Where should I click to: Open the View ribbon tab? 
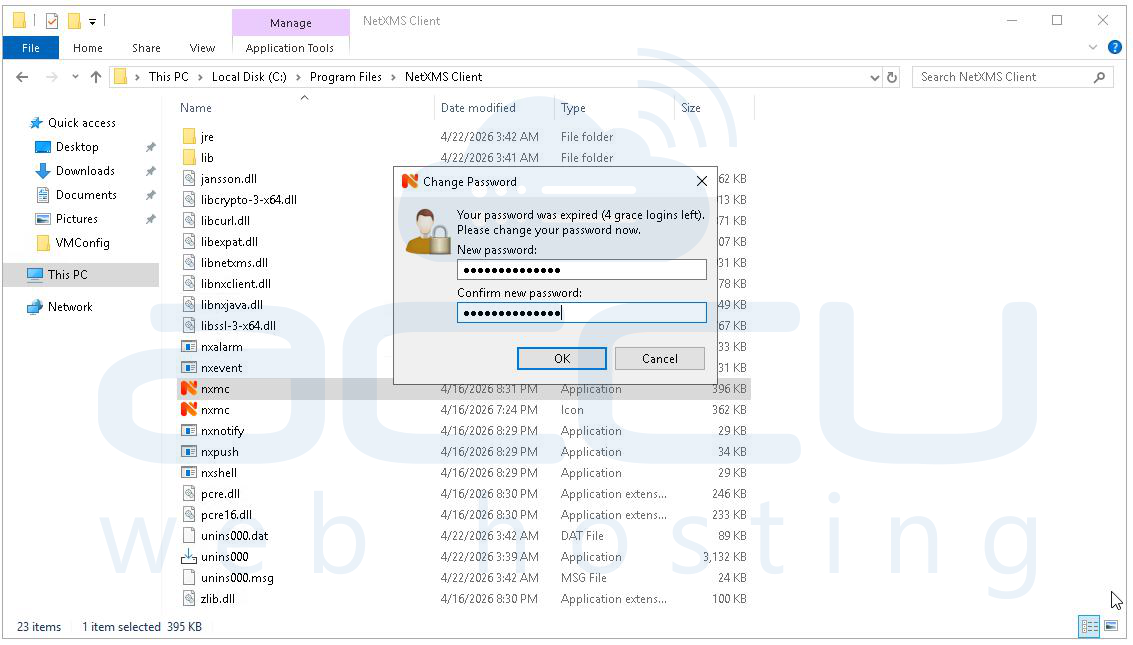point(202,48)
